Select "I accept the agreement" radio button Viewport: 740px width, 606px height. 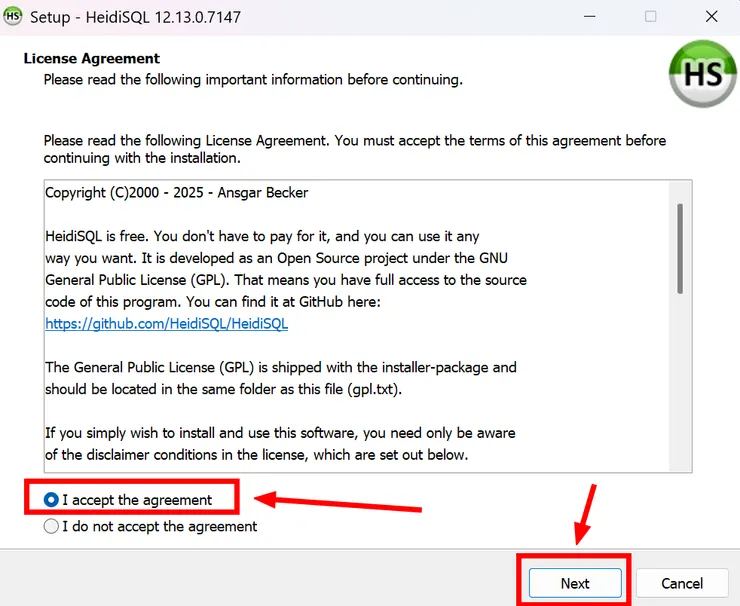click(128, 500)
